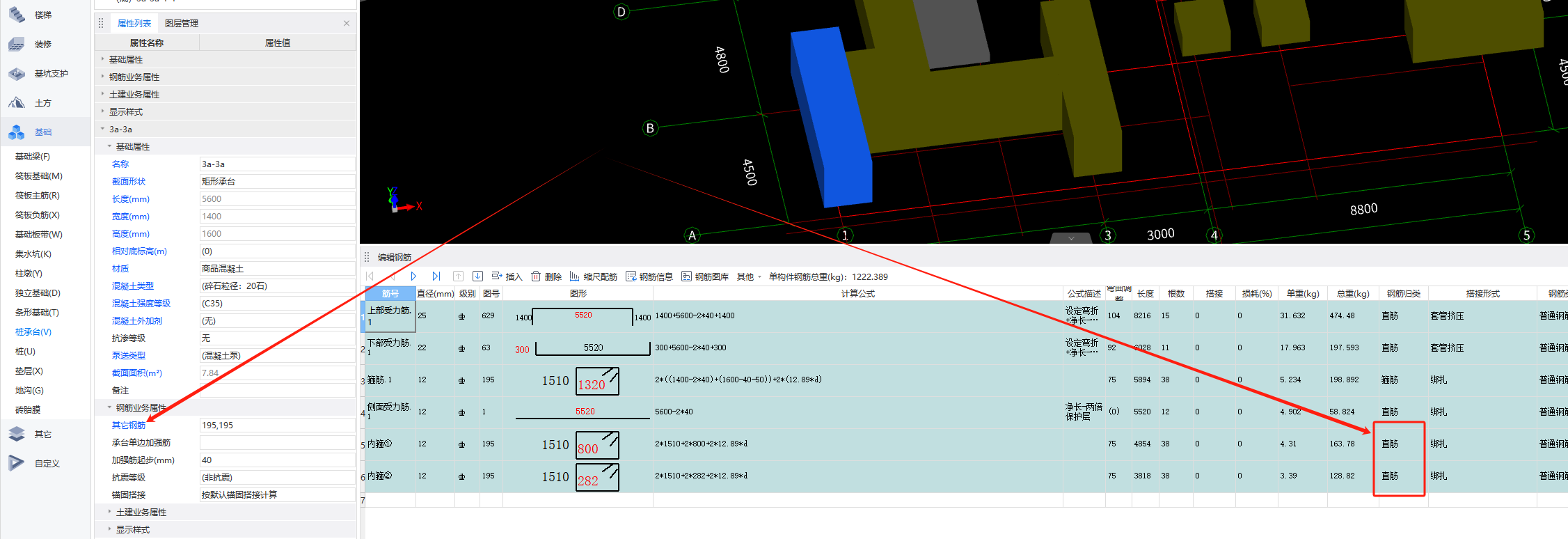Collapse the 3D view bottom chevron
The image size is (1568, 539).
click(x=1071, y=238)
